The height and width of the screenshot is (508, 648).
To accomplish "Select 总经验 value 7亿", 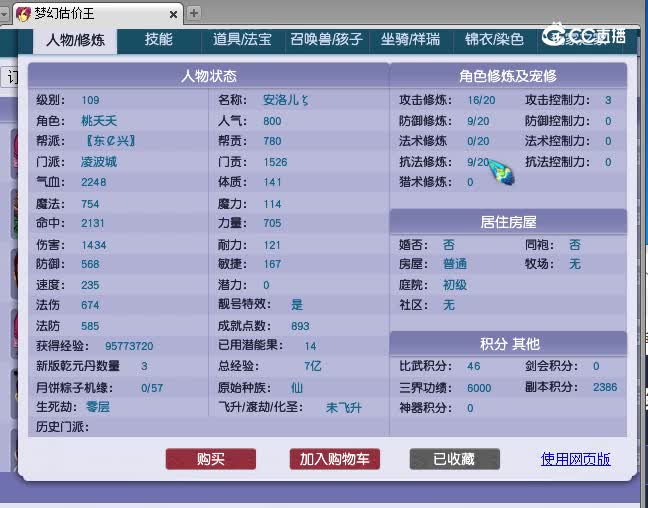I will point(313,366).
